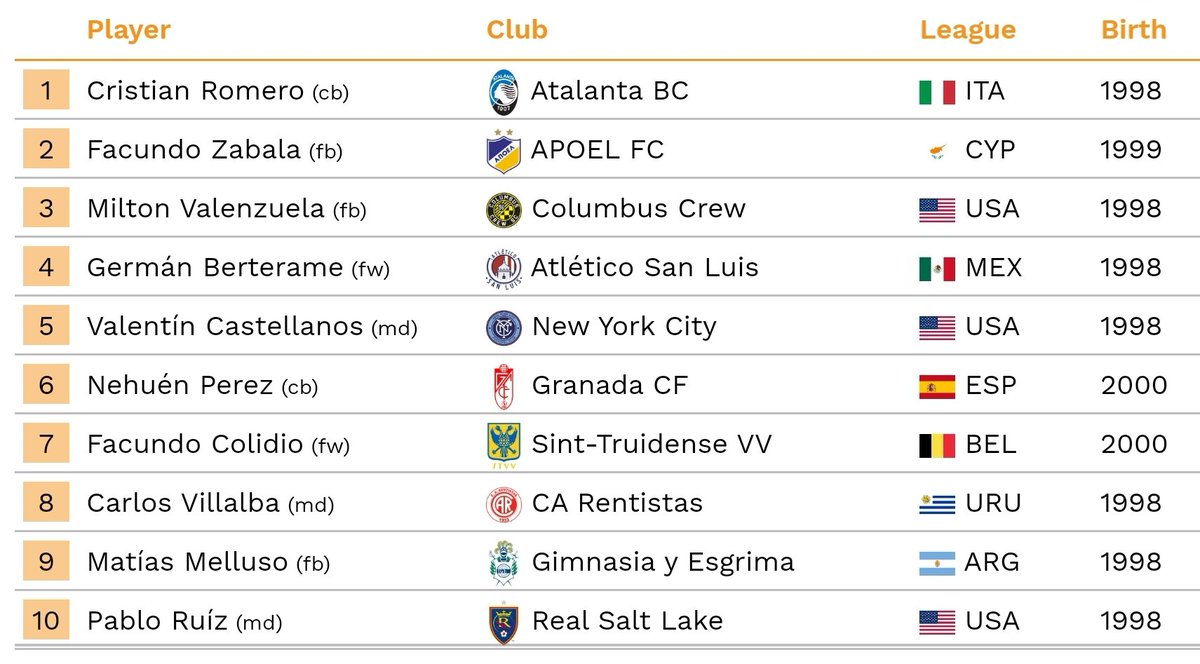Click the New York City club logo
The height and width of the screenshot is (664, 1200).
pos(503,327)
